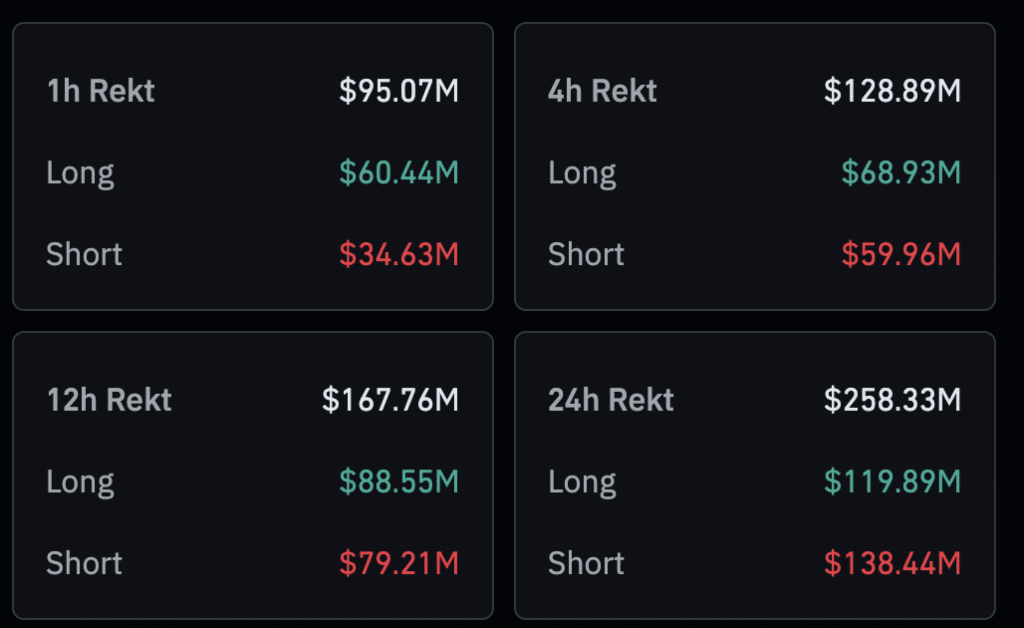The height and width of the screenshot is (628, 1024).
Task: Click the Long label in 1h Rekt card
Action: tap(80, 173)
